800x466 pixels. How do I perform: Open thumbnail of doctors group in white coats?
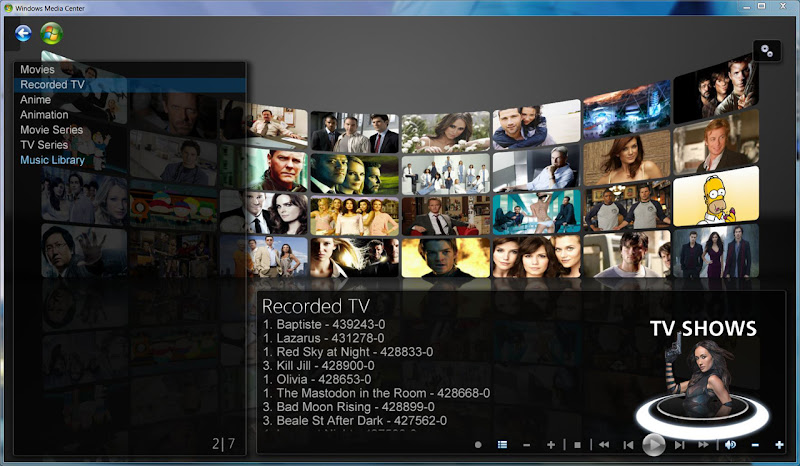coord(445,175)
